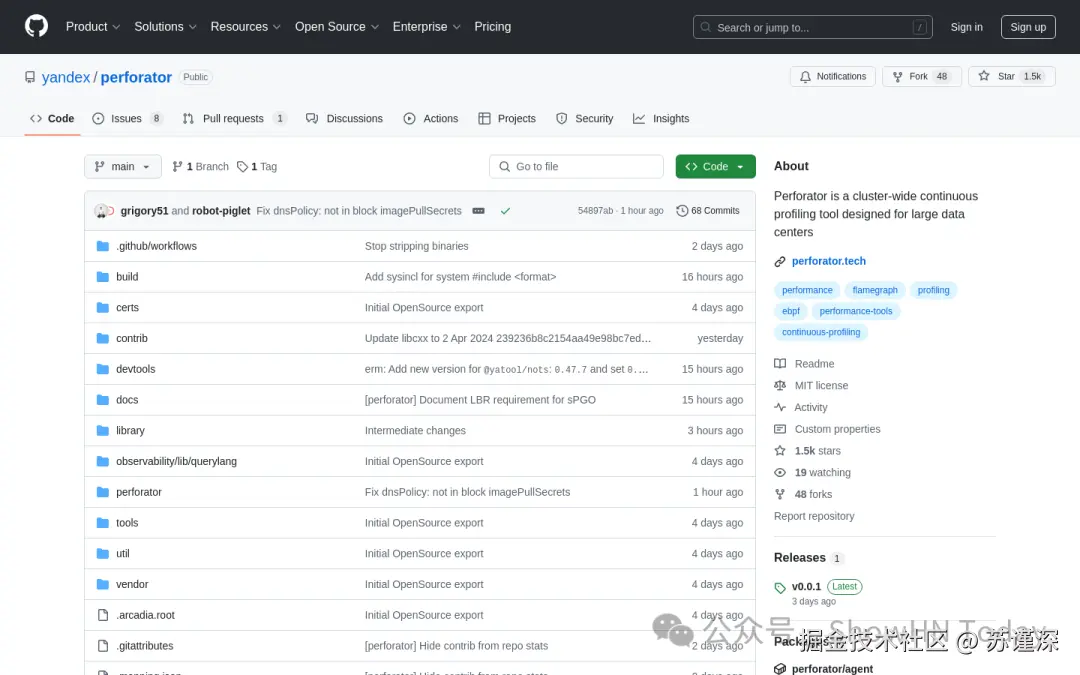The width and height of the screenshot is (1080, 675).
Task: Expand commit message details ellipsis
Action: [479, 211]
